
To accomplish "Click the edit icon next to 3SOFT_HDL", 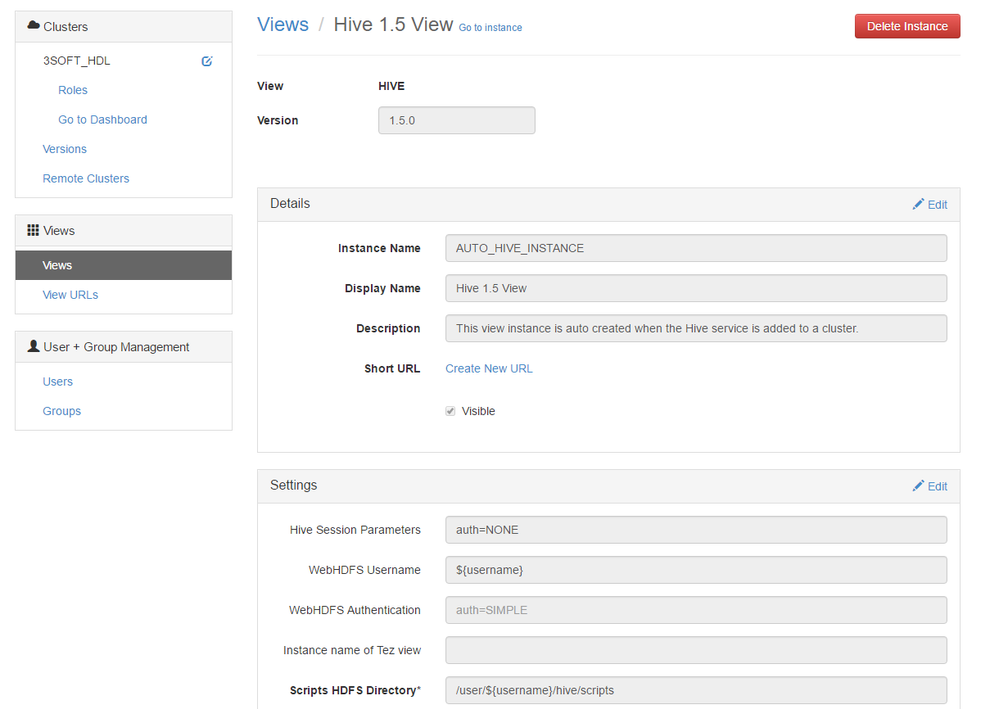I will 206,61.
